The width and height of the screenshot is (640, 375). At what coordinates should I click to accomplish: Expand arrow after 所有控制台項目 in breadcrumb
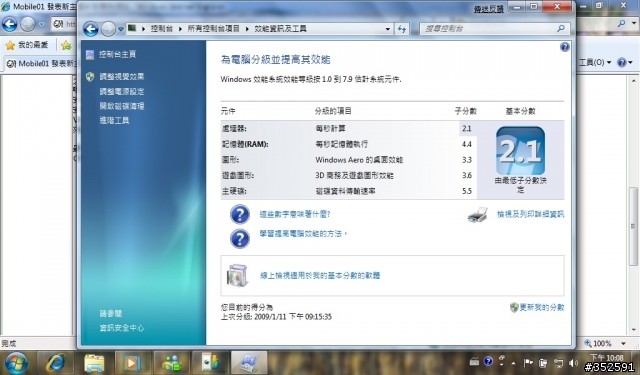pos(247,29)
